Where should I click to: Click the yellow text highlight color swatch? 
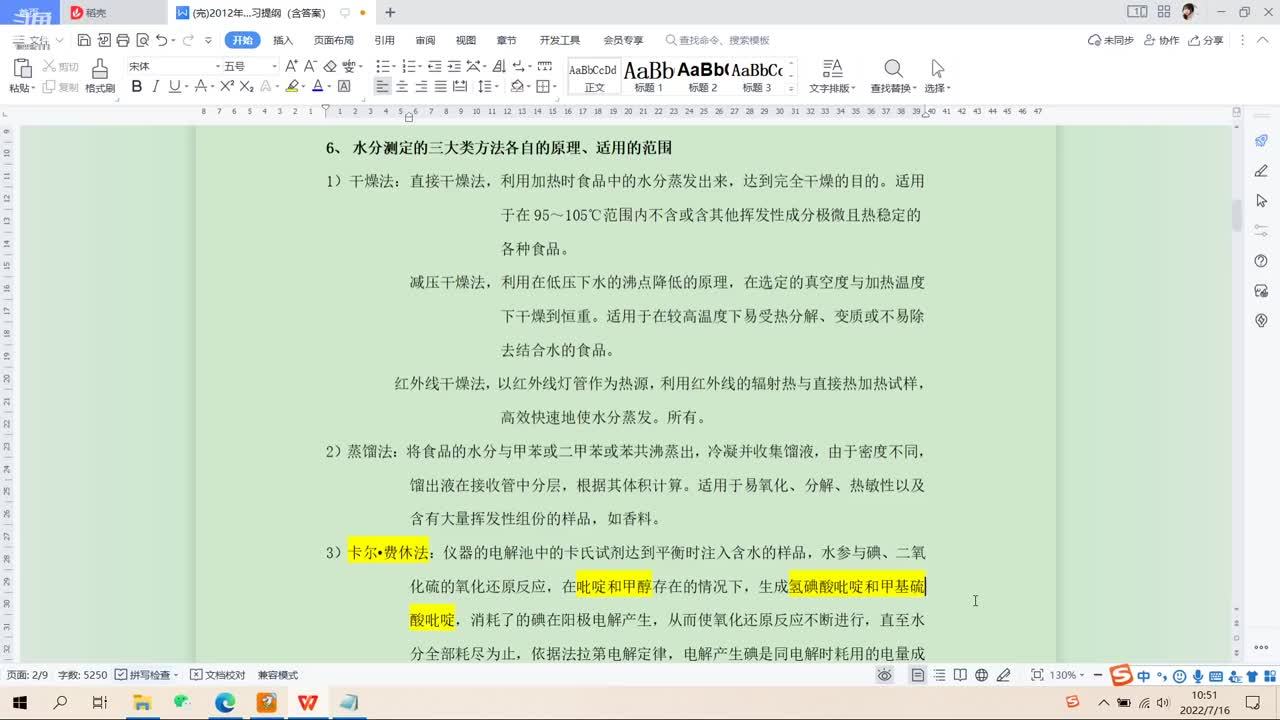[x=292, y=87]
